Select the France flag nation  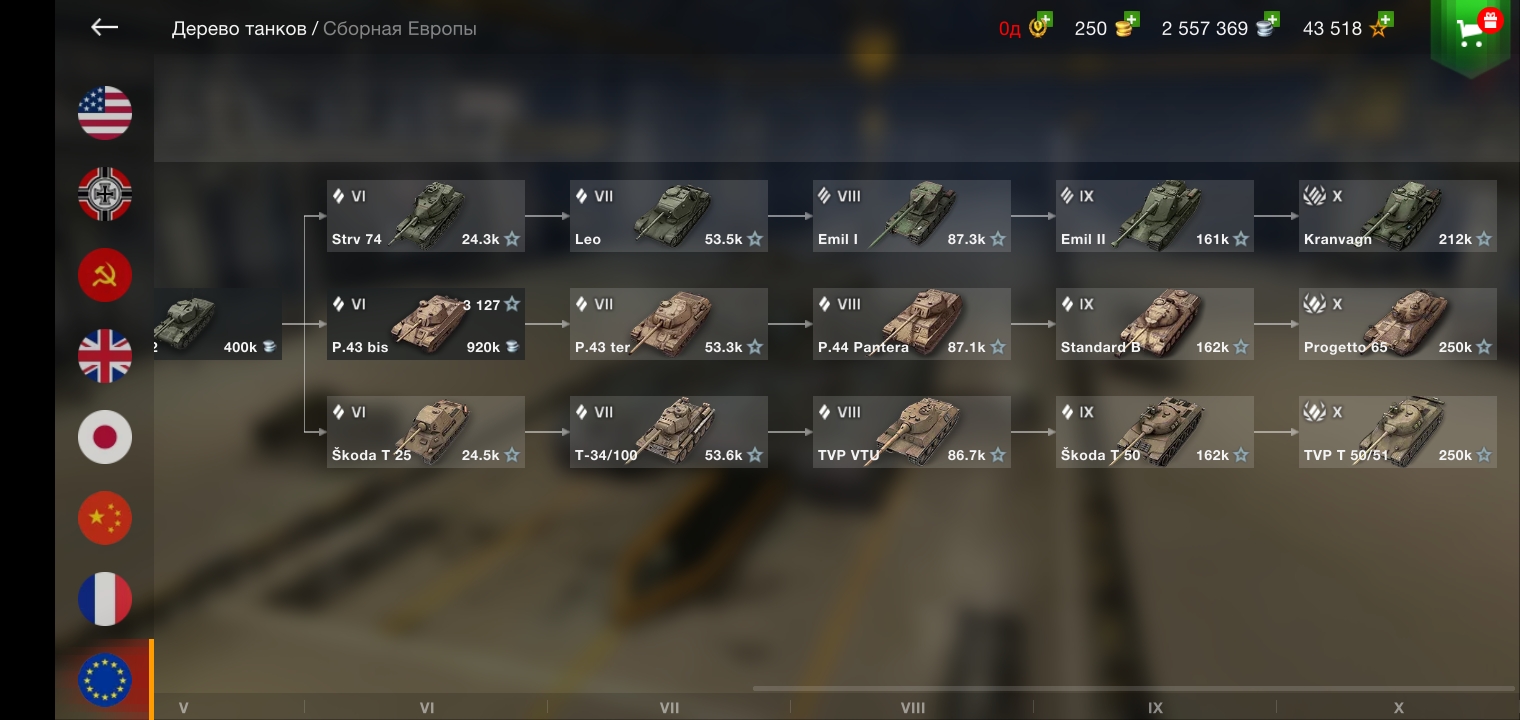(105, 599)
